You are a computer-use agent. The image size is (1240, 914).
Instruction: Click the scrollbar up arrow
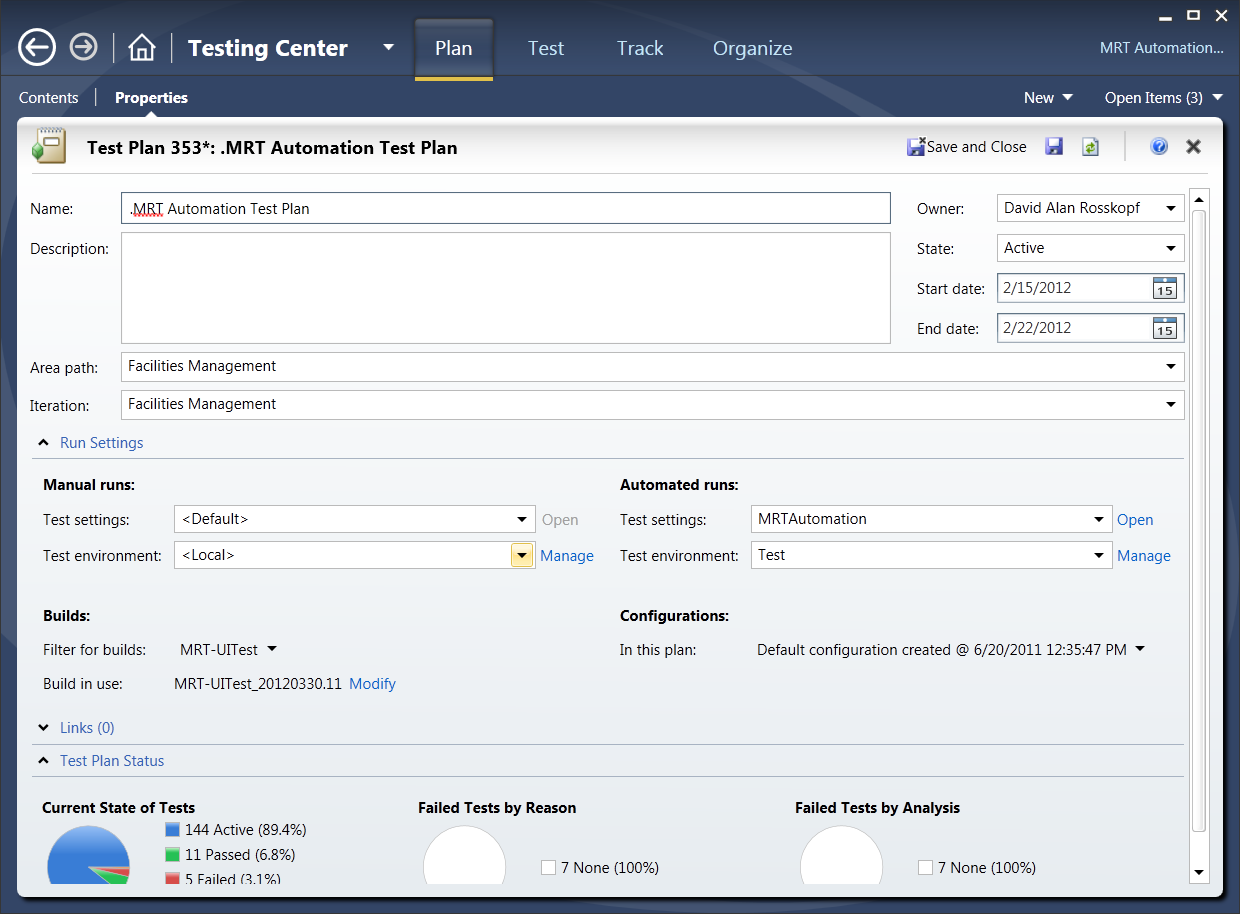point(1200,198)
